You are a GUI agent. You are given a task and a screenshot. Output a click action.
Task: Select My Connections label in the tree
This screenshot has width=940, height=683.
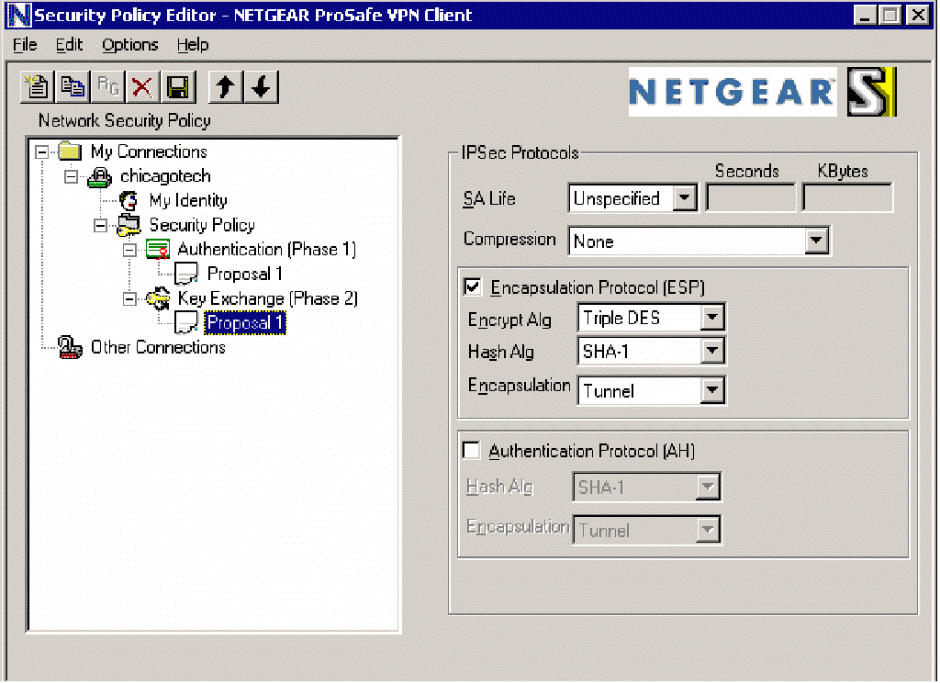point(149,152)
